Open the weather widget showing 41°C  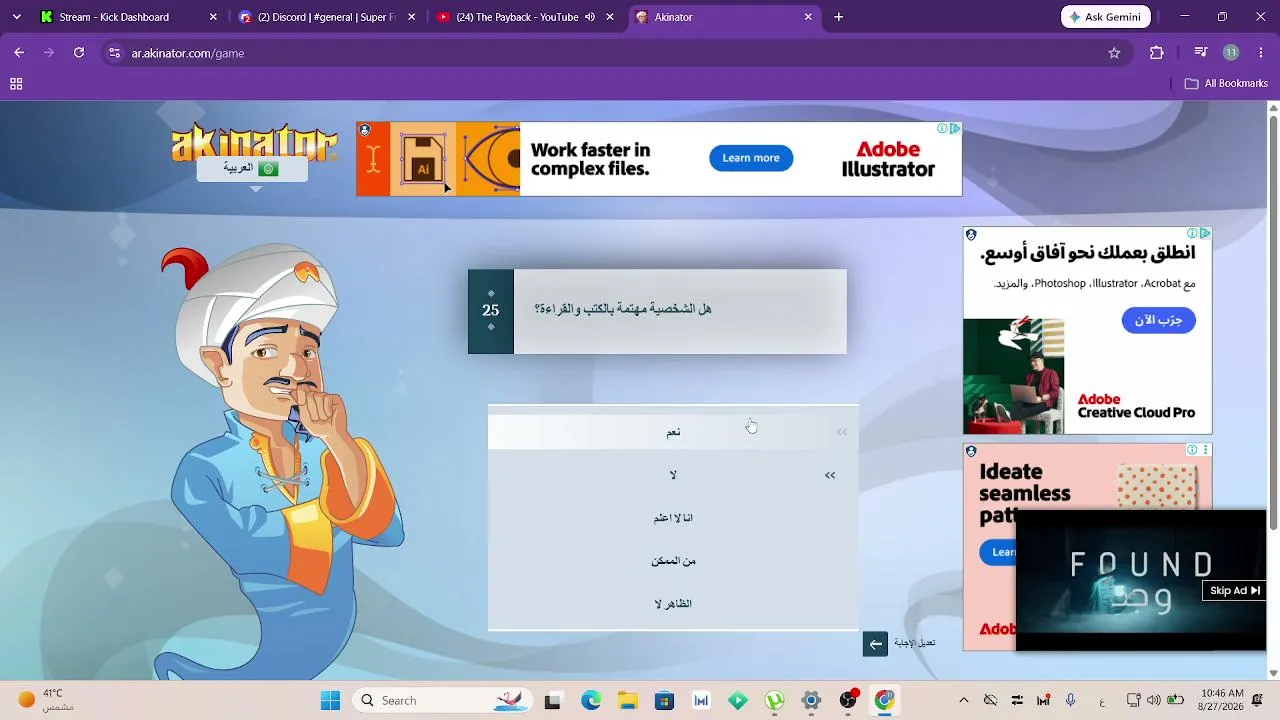(48, 700)
